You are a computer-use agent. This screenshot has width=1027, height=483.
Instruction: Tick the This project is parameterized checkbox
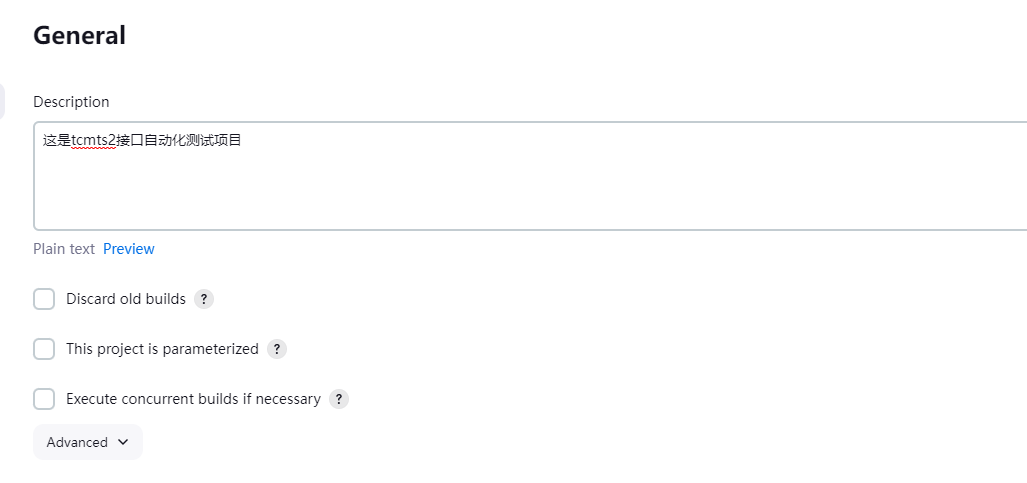tap(44, 349)
